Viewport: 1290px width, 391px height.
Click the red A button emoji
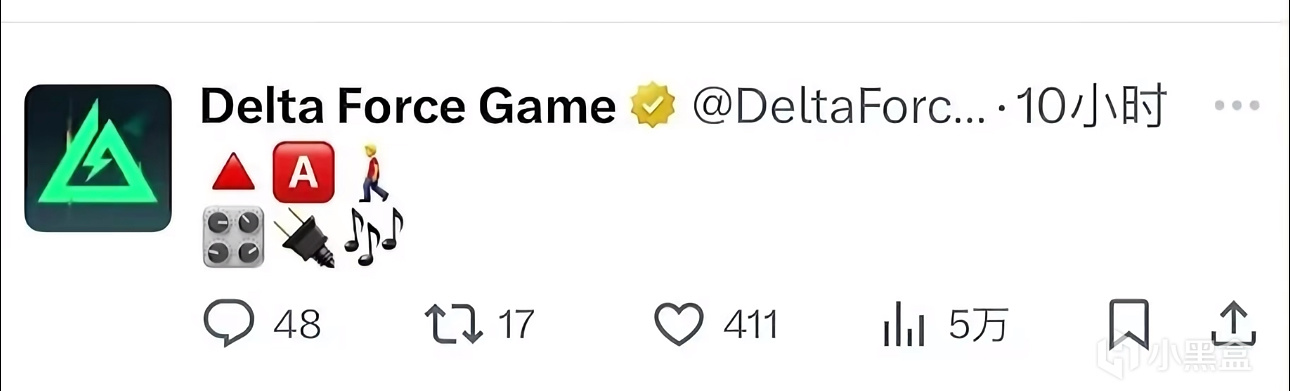[x=297, y=172]
